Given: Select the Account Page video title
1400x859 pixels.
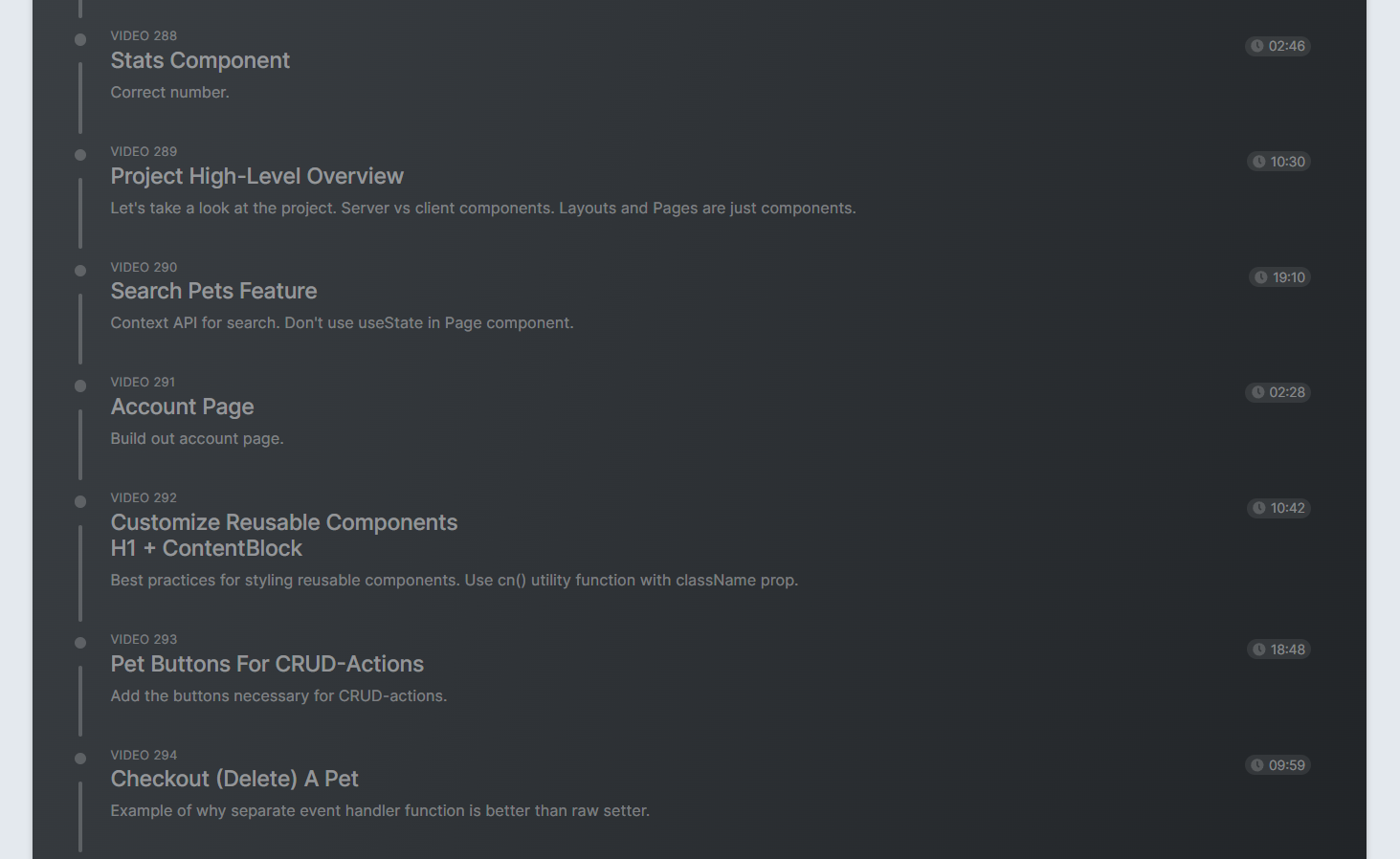Looking at the screenshot, I should pos(182,407).
